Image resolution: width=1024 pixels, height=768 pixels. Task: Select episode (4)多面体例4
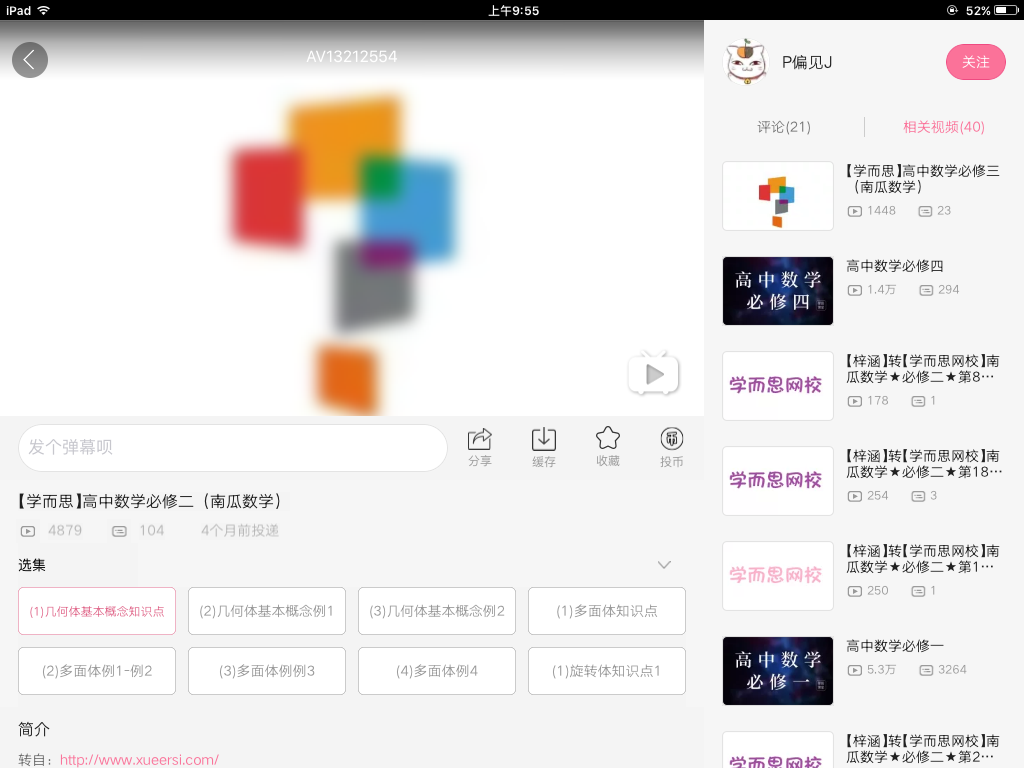(437, 671)
